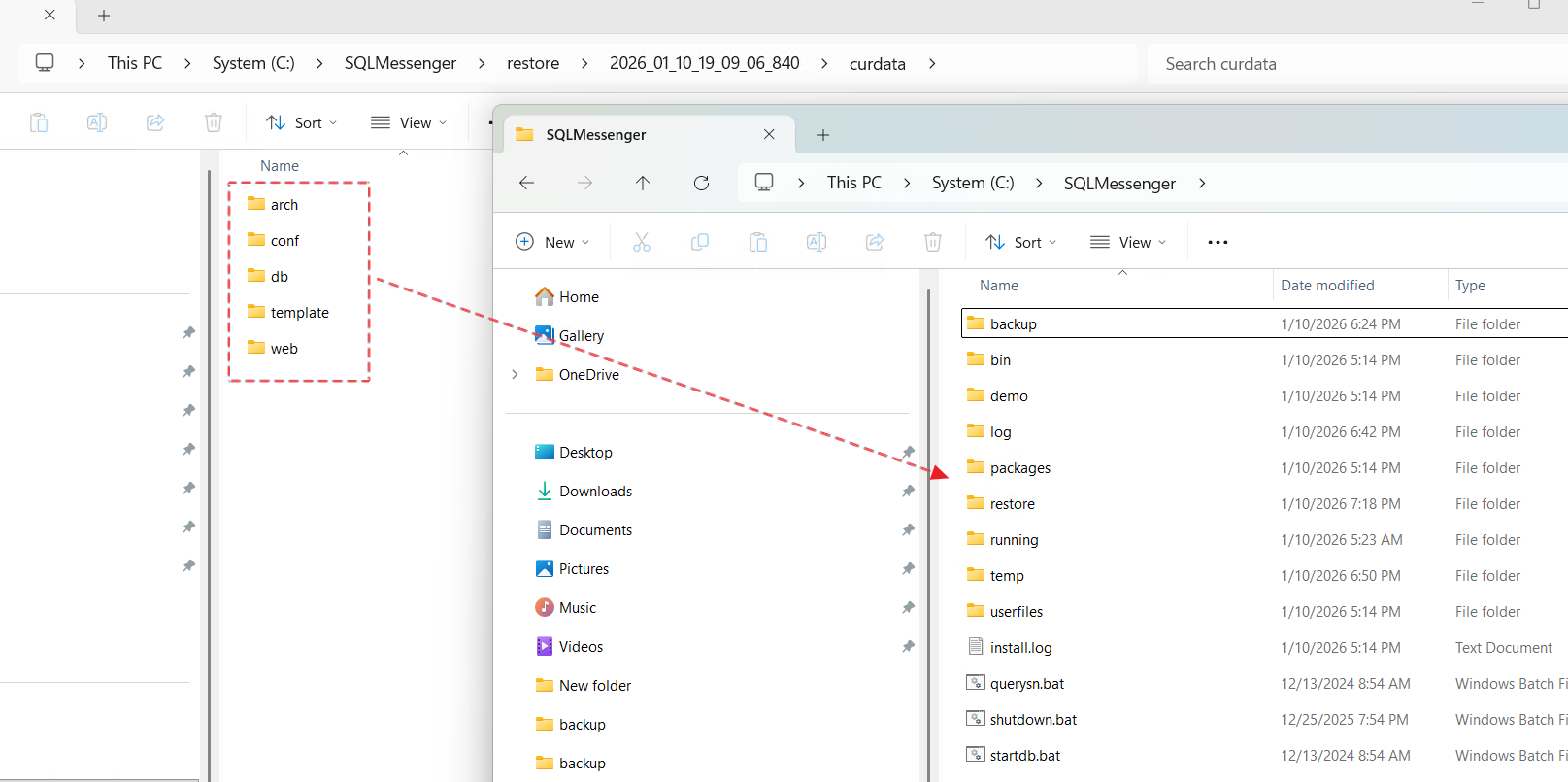This screenshot has height=782, width=1568.
Task: Refresh the SQLMessenger folder view
Action: 701,183
